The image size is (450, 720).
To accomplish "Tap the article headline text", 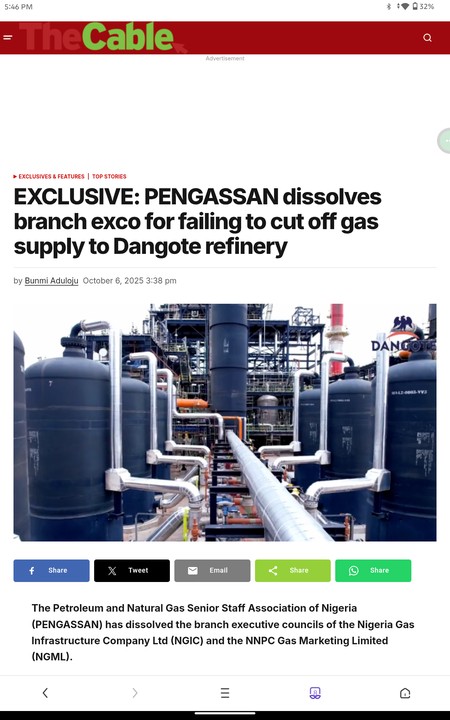I will point(197,221).
